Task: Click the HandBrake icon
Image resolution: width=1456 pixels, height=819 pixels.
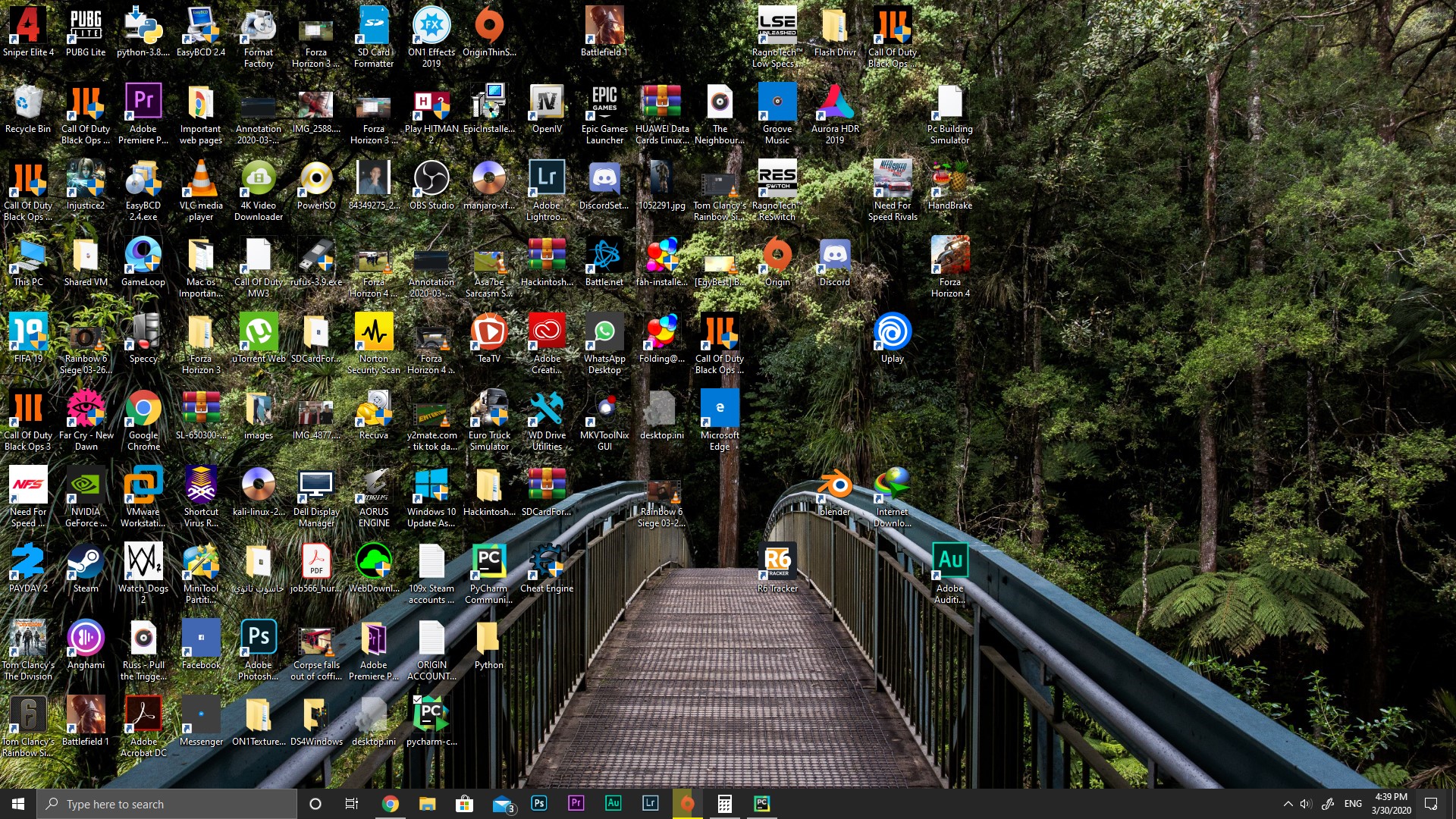Action: point(950,185)
